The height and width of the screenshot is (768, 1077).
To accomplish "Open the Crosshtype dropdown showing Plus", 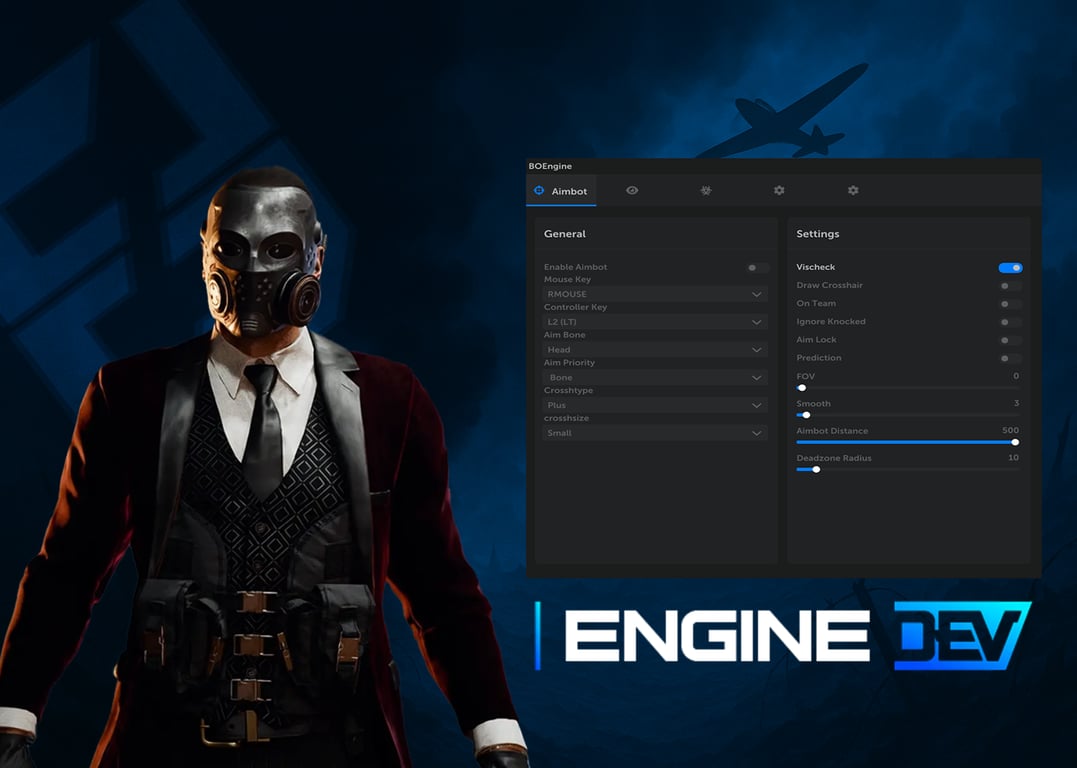I will point(655,404).
